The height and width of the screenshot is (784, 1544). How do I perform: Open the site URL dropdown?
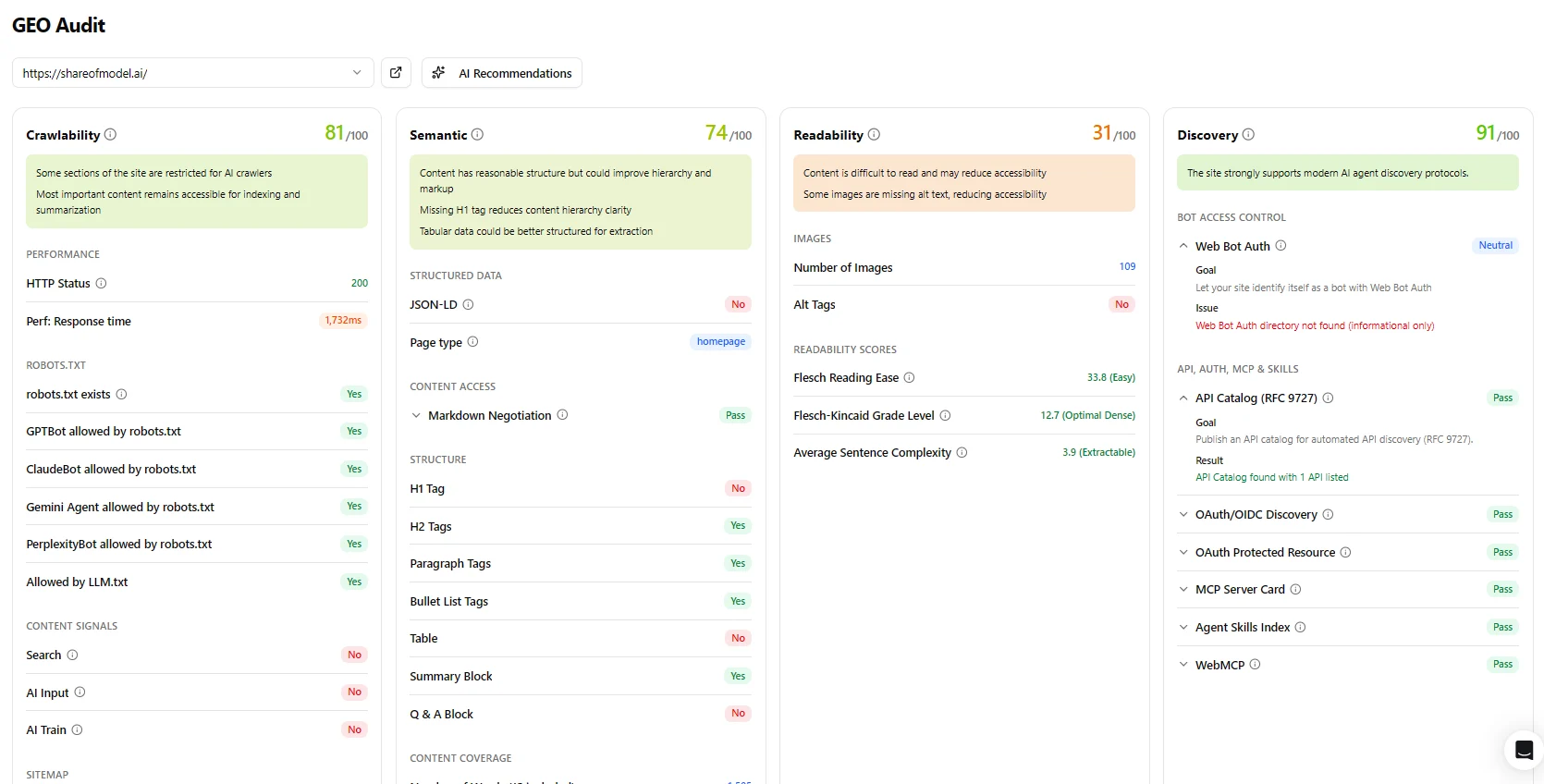pos(193,73)
